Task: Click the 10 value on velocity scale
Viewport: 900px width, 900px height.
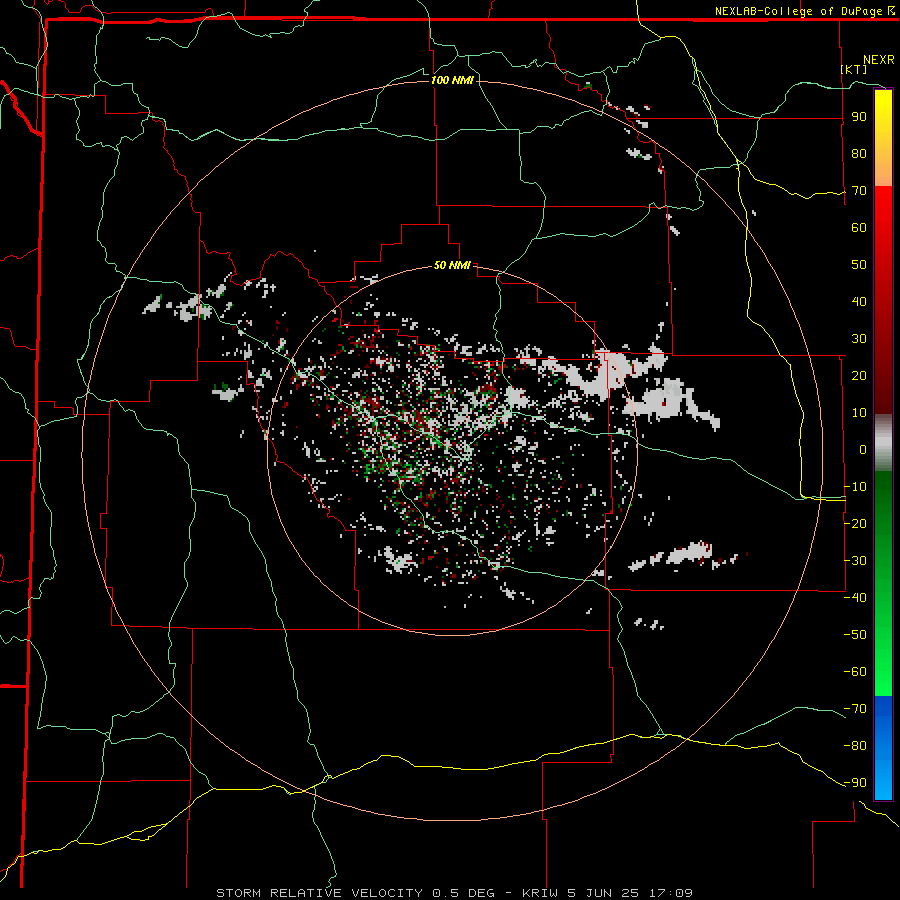Action: pos(859,413)
